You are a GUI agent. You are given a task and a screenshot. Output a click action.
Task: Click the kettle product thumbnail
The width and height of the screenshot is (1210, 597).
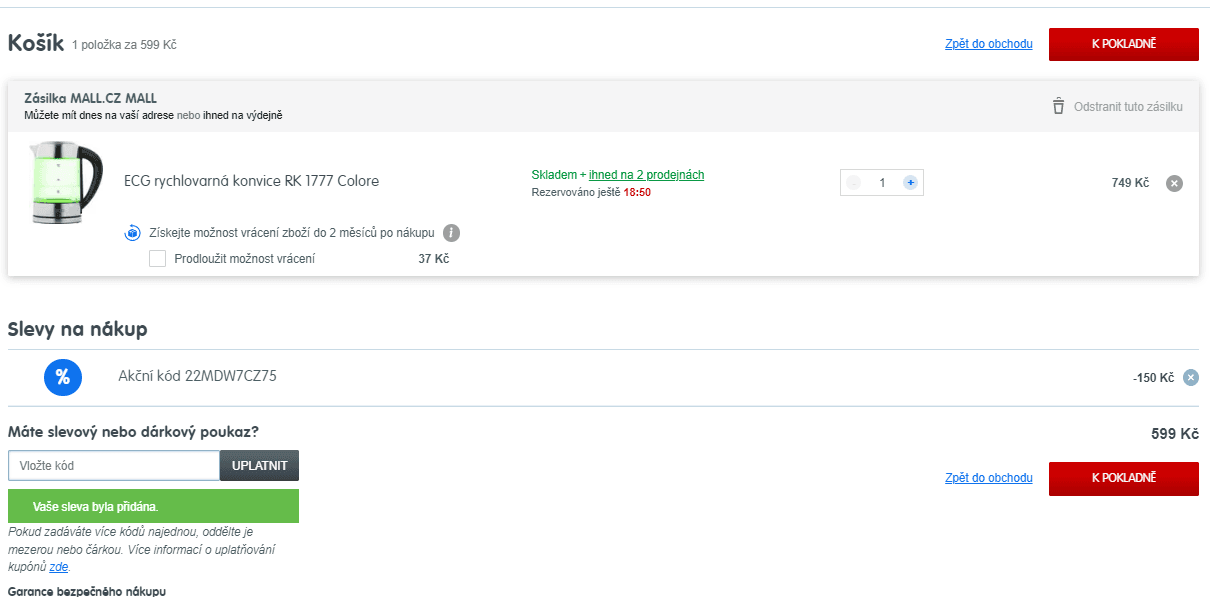[x=67, y=183]
